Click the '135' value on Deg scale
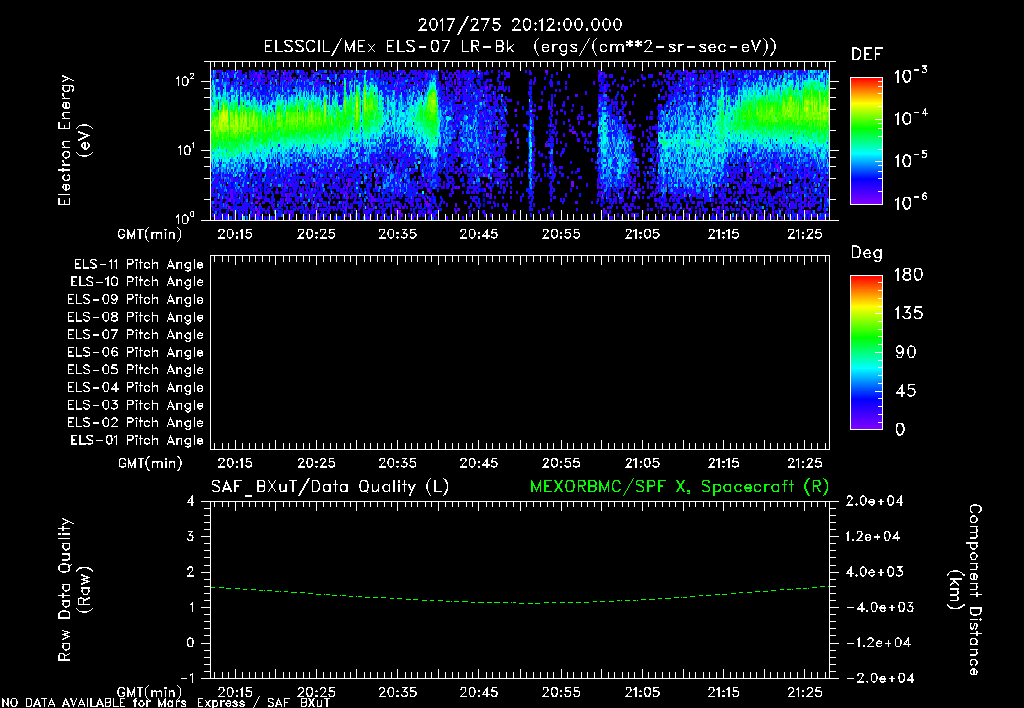Screen dimensions: 1024x708 [x=908, y=314]
